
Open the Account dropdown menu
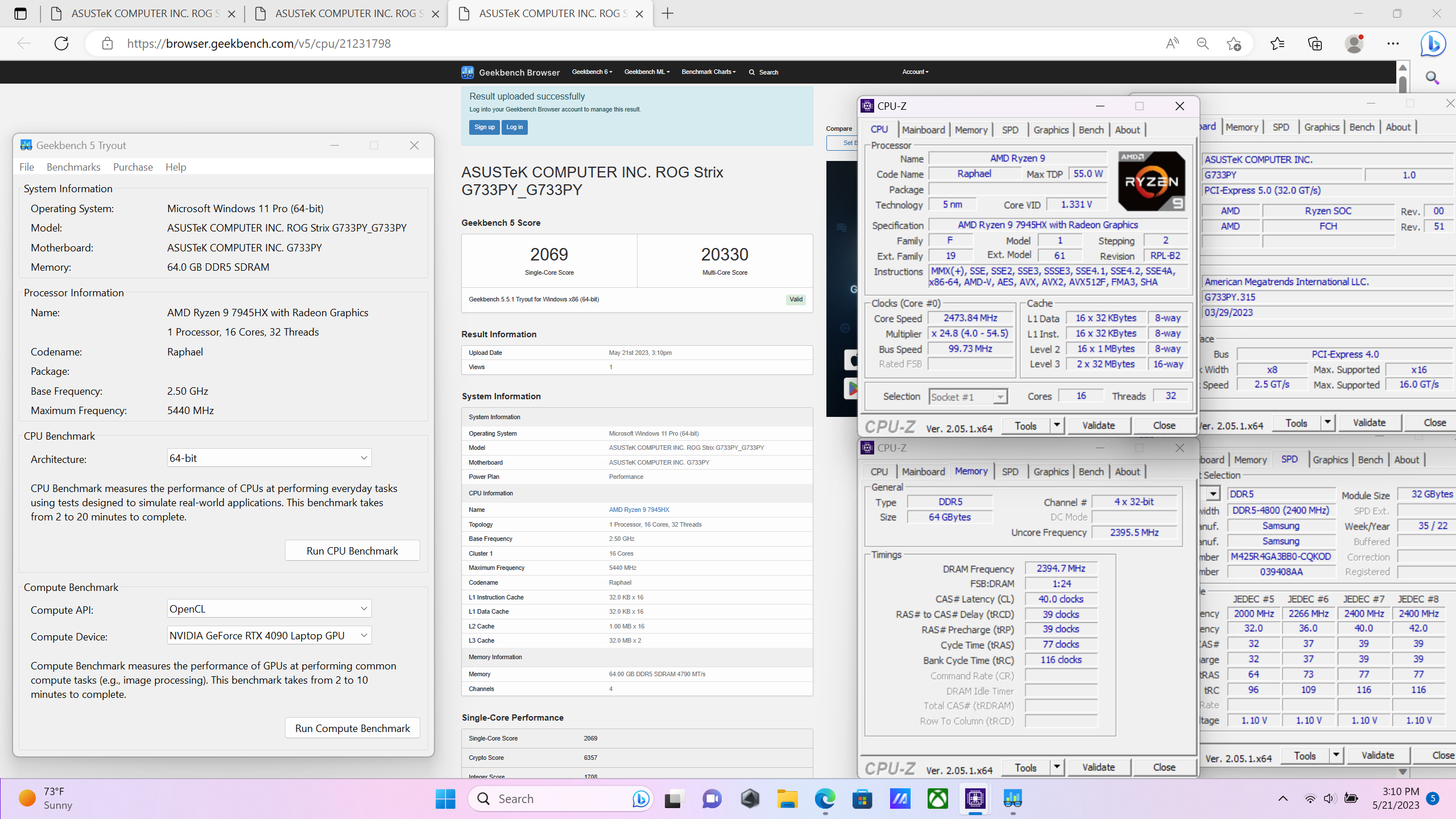coord(915,72)
